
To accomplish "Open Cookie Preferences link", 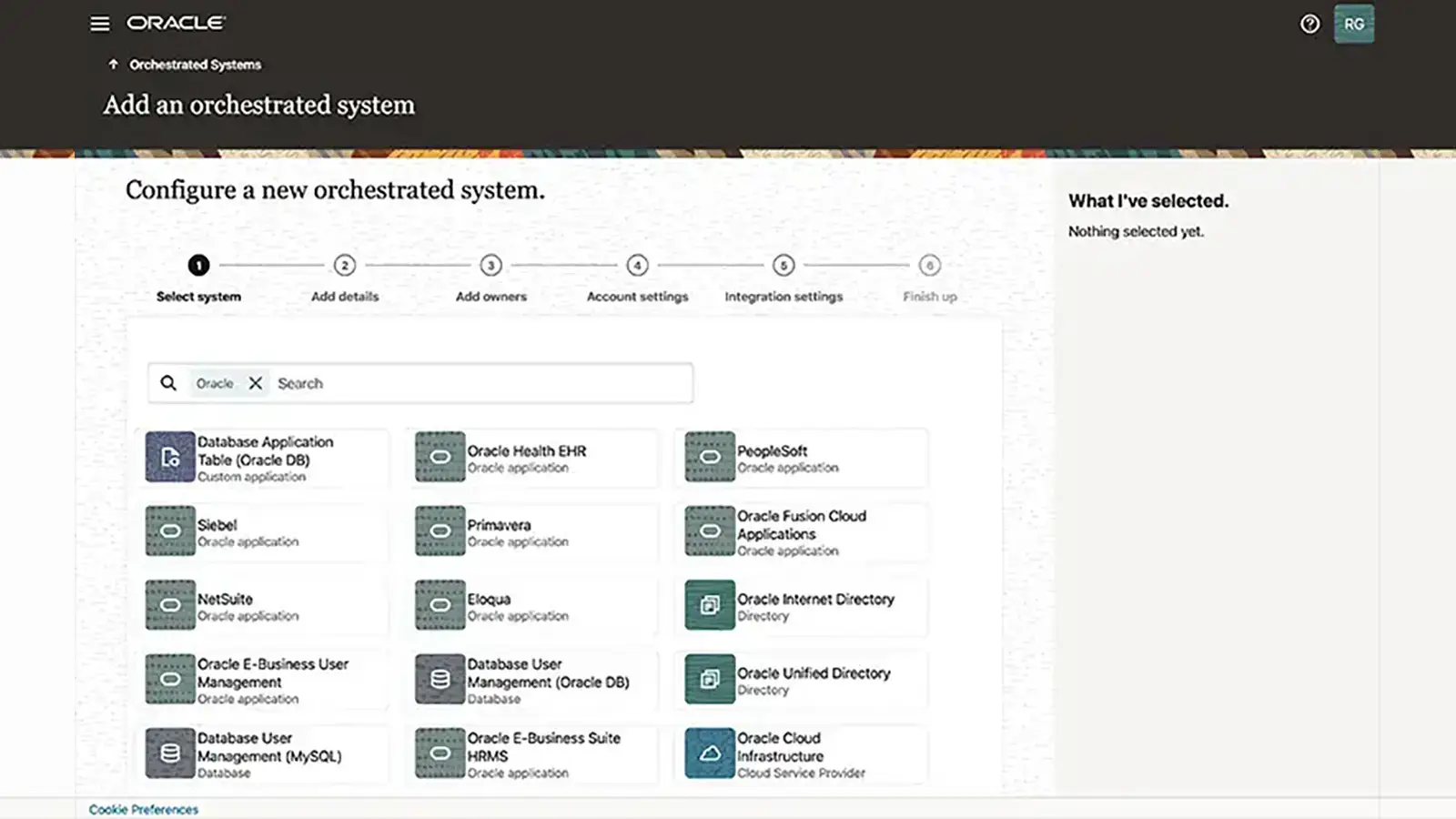I will pos(144,809).
